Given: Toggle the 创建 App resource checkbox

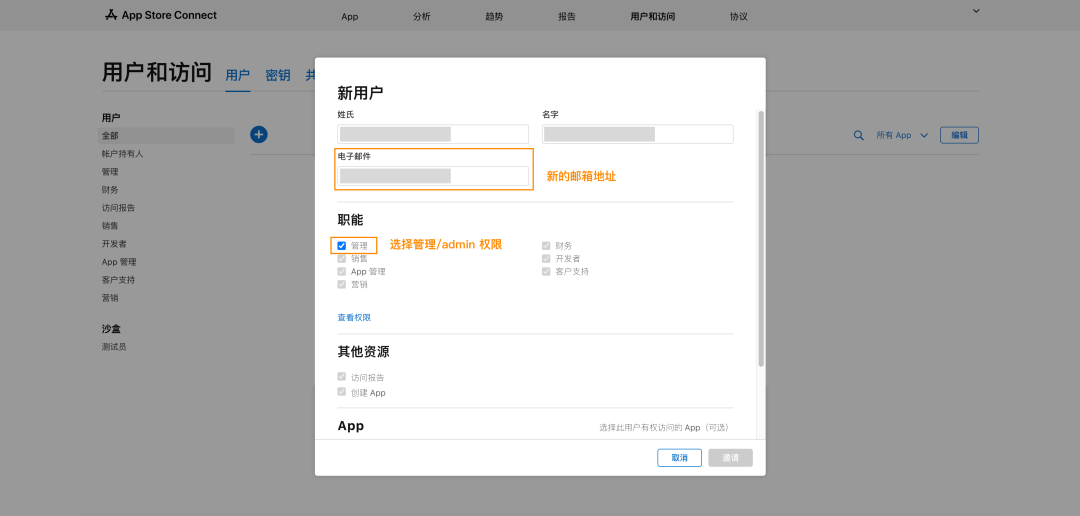Looking at the screenshot, I should [342, 392].
